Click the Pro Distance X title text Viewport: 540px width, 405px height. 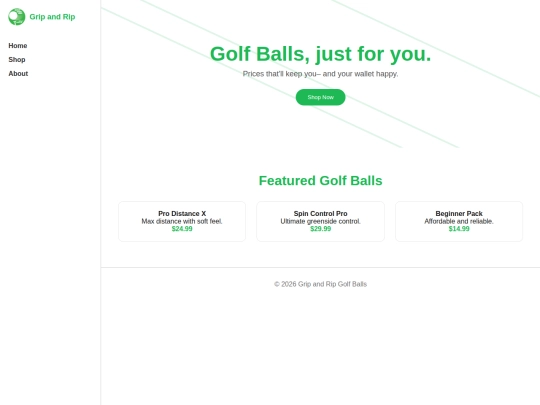click(182, 214)
